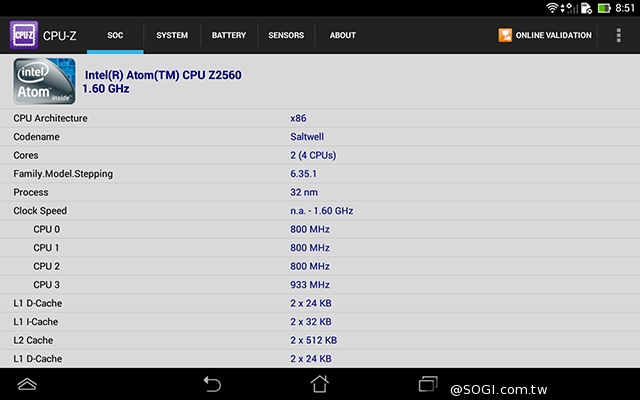This screenshot has height=400, width=640.
Task: Tap the 933 MHz value
Action: pyautogui.click(x=310, y=285)
